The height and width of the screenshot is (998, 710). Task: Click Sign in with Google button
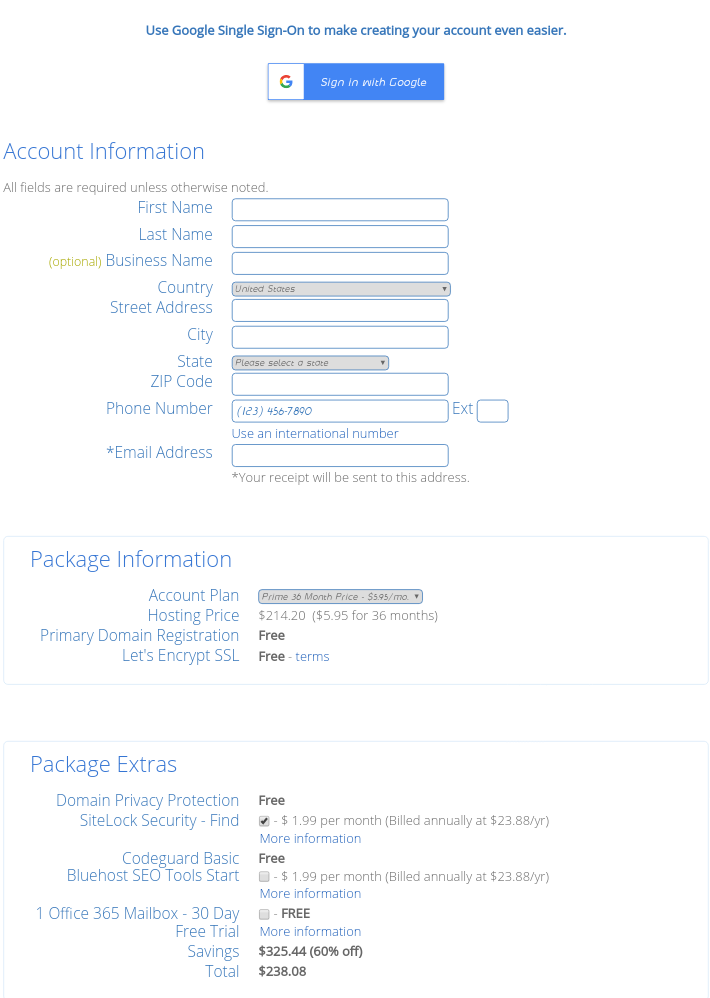[x=373, y=82]
